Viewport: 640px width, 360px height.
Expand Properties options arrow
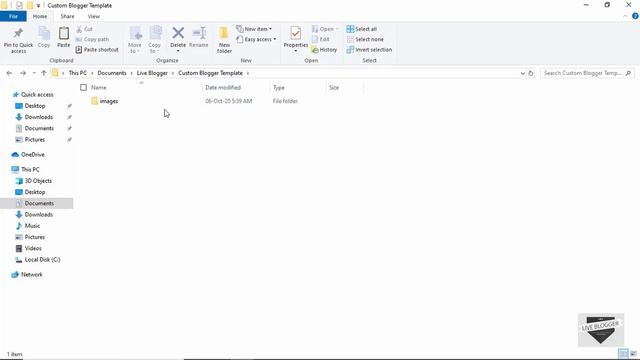296,51
